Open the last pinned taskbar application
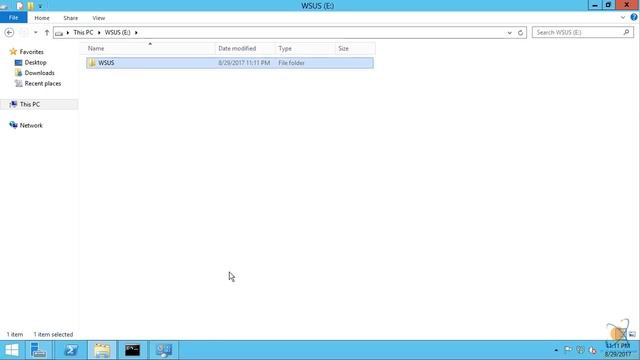The width and height of the screenshot is (640, 360). [164, 350]
